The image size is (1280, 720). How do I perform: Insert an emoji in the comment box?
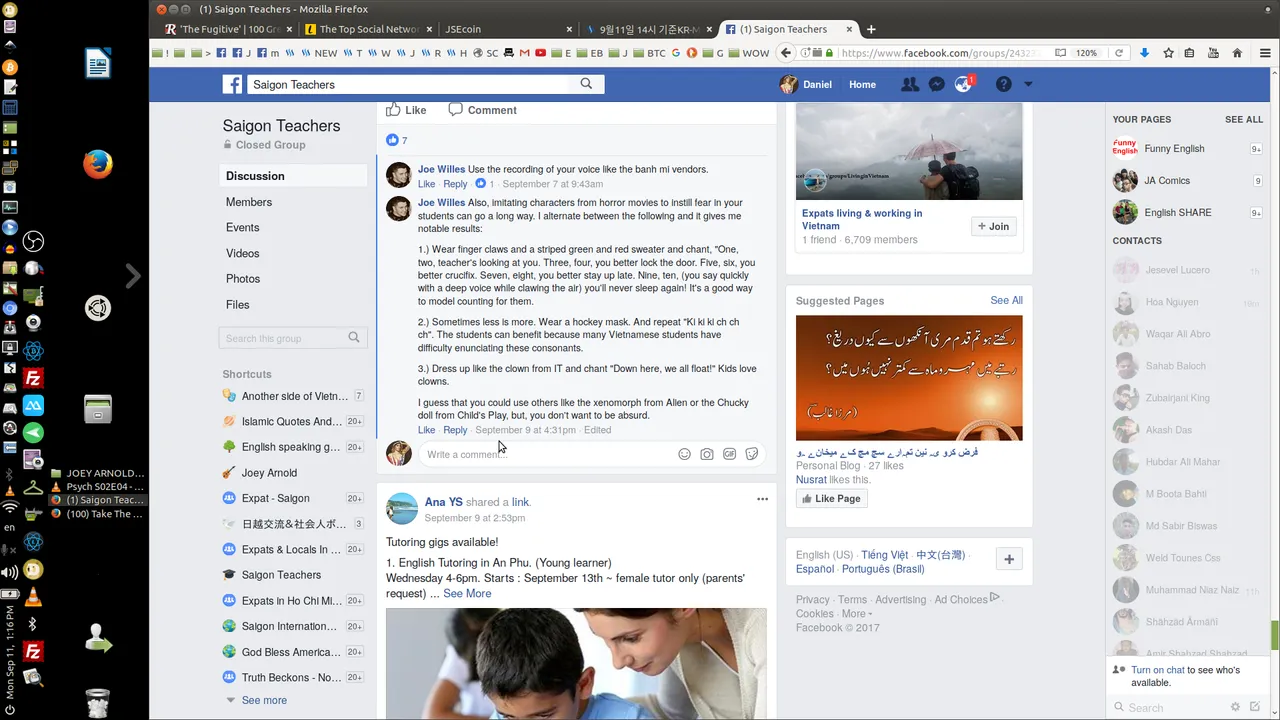point(685,454)
